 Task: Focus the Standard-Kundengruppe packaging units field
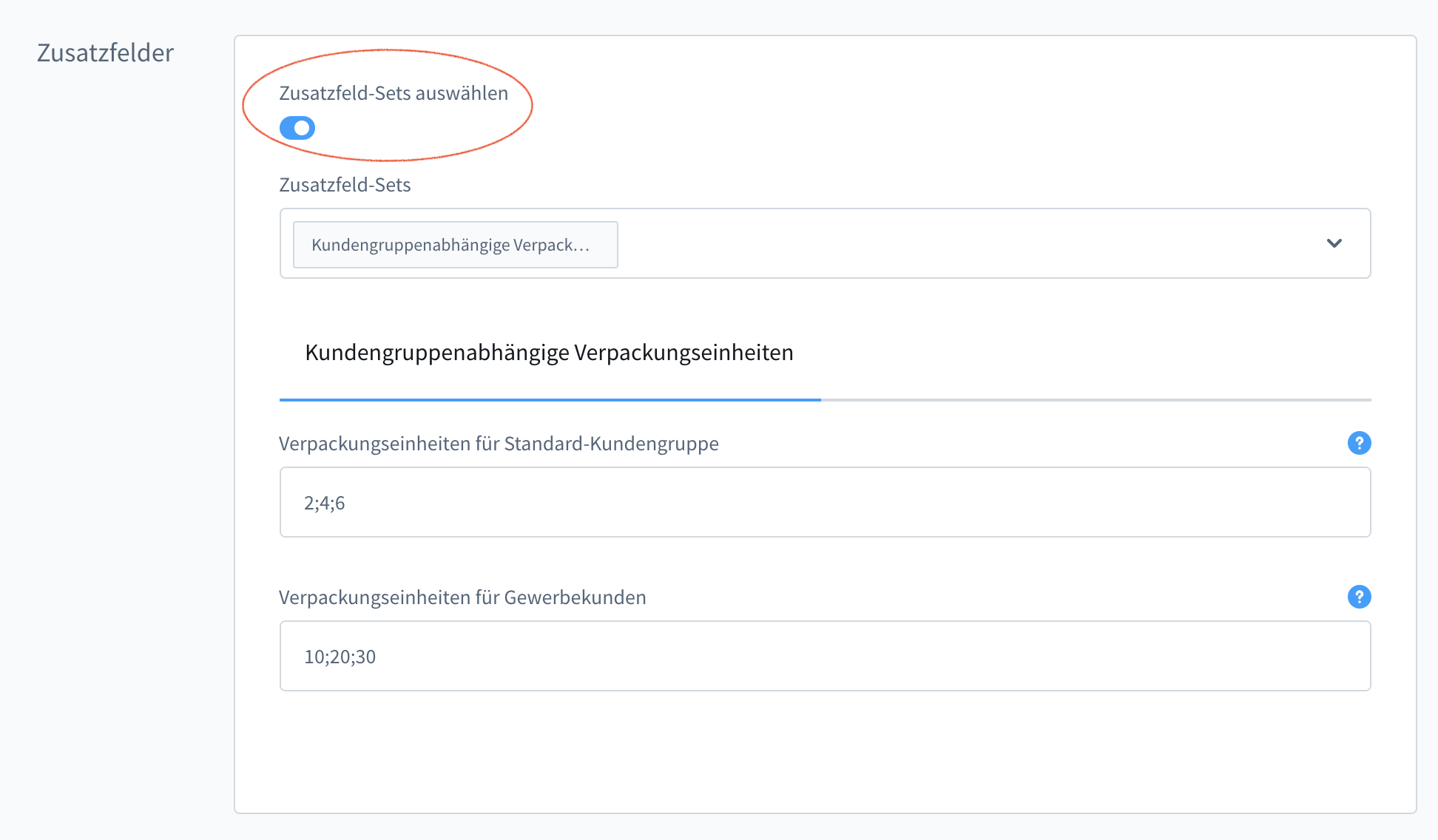[x=825, y=502]
